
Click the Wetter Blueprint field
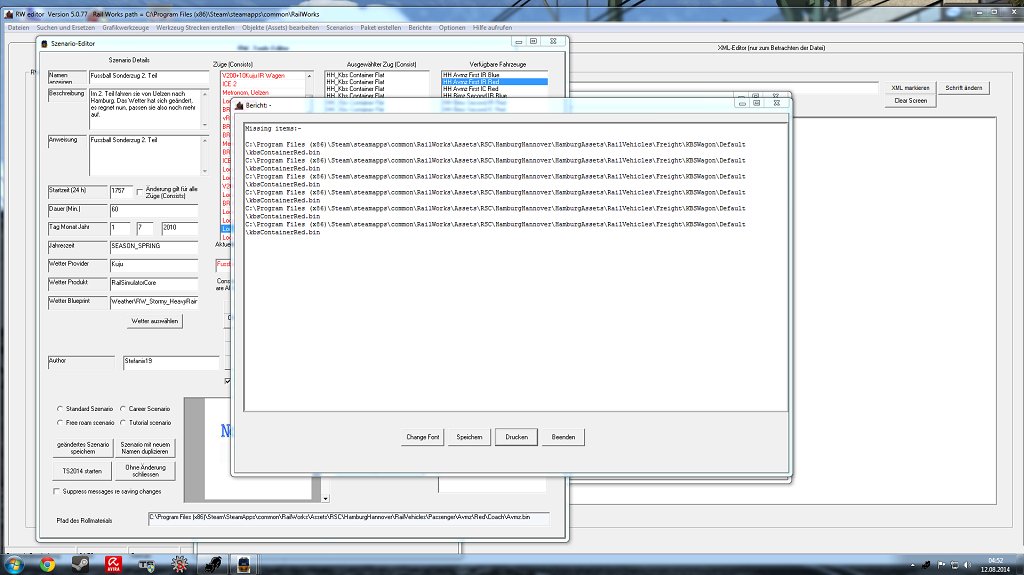tap(153, 302)
